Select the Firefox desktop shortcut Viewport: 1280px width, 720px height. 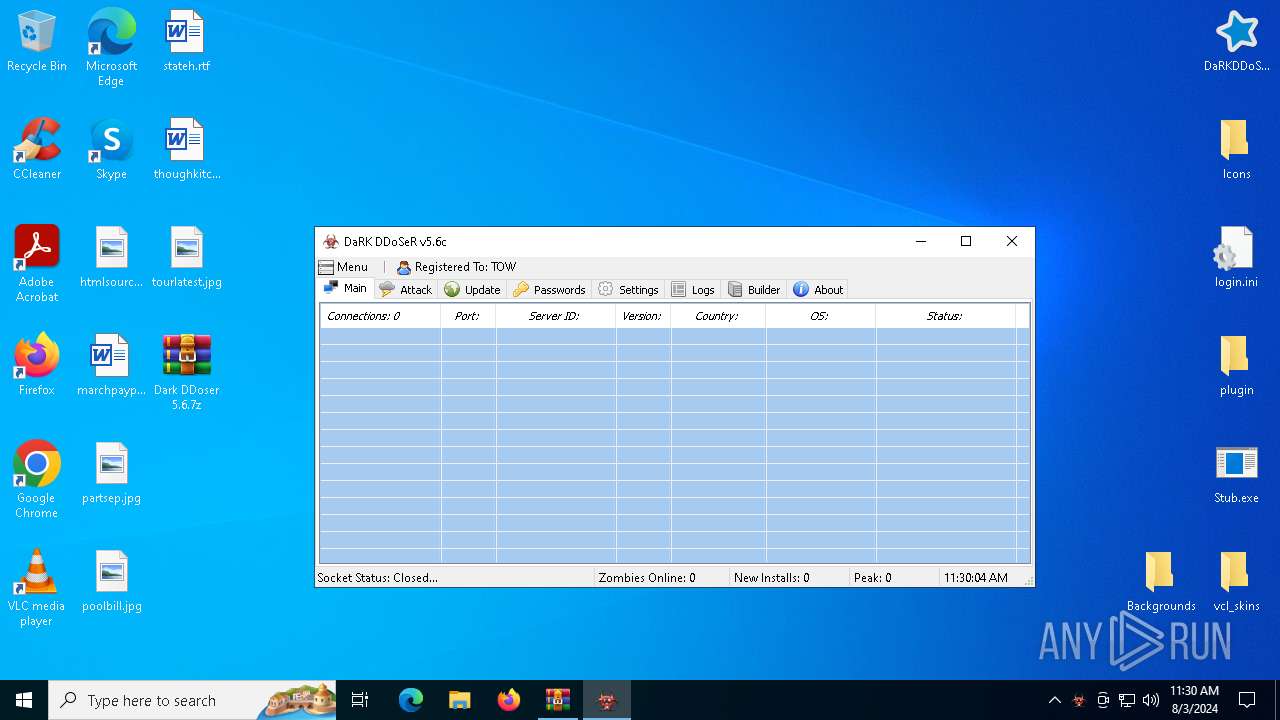pos(37,366)
